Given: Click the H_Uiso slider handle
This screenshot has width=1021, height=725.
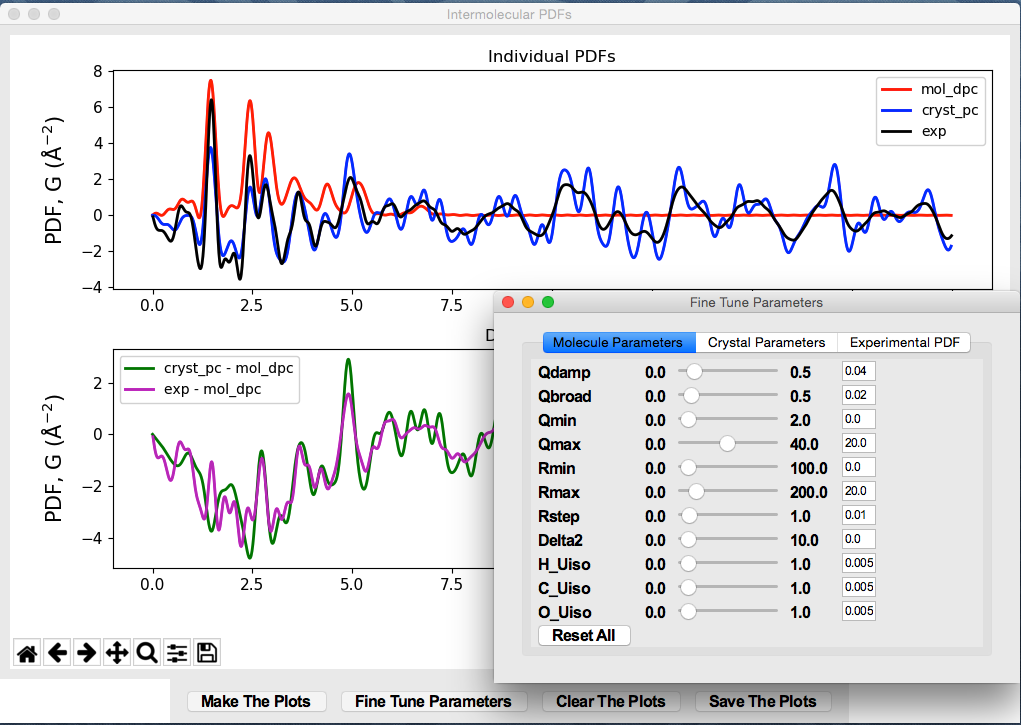Looking at the screenshot, I should 688,564.
